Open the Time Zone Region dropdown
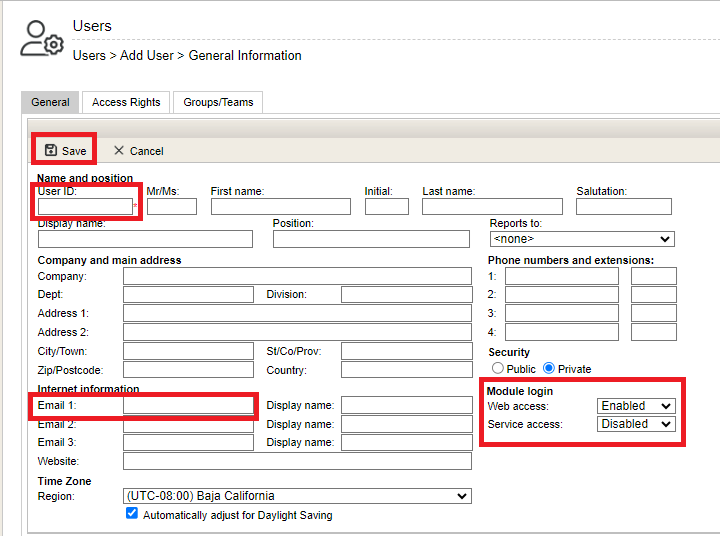The height and width of the screenshot is (536, 720). click(x=297, y=496)
